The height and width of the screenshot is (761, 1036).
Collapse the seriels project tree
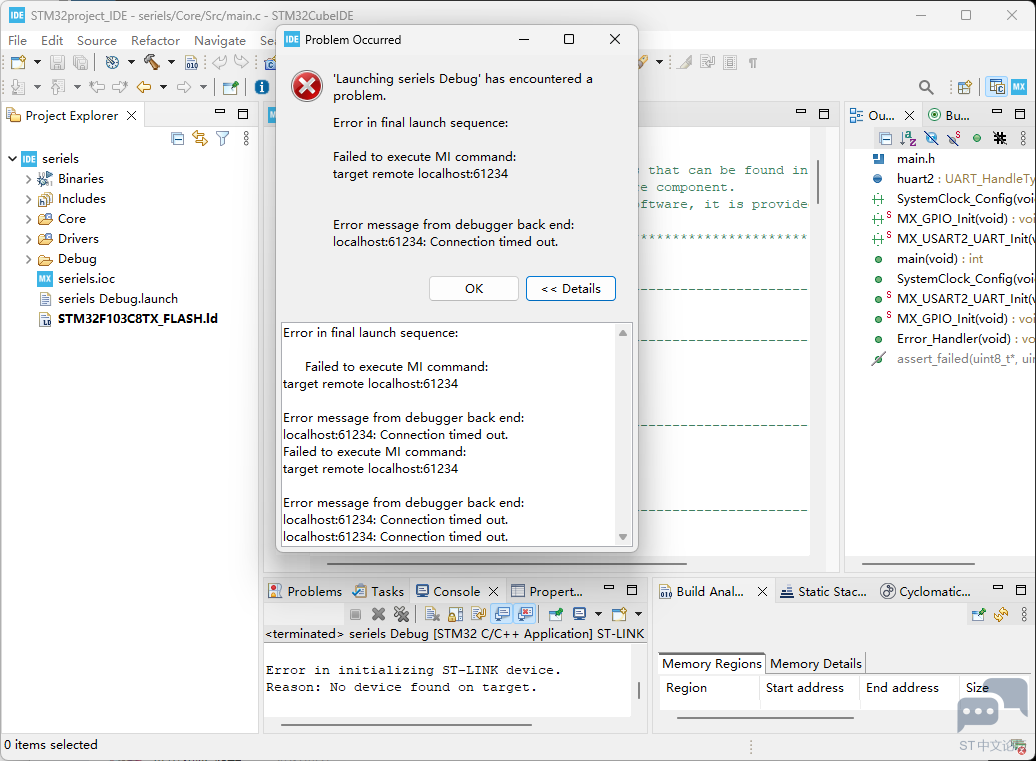(13, 159)
